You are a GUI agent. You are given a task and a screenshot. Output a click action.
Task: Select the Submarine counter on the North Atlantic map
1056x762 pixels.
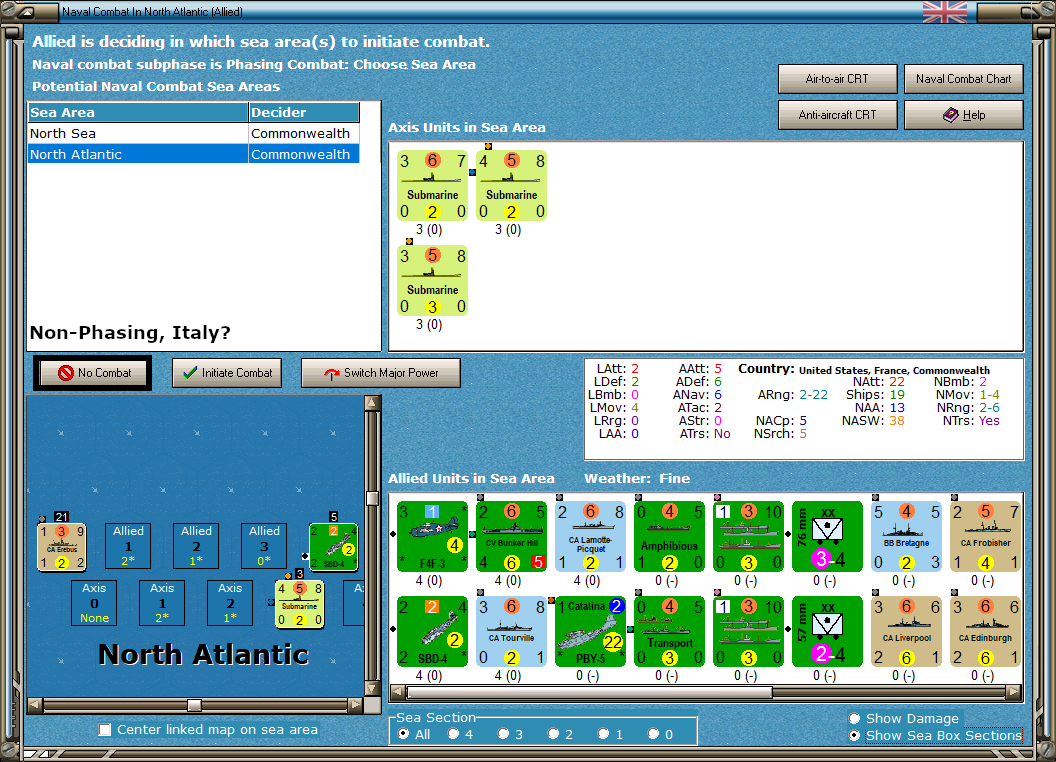pos(300,604)
